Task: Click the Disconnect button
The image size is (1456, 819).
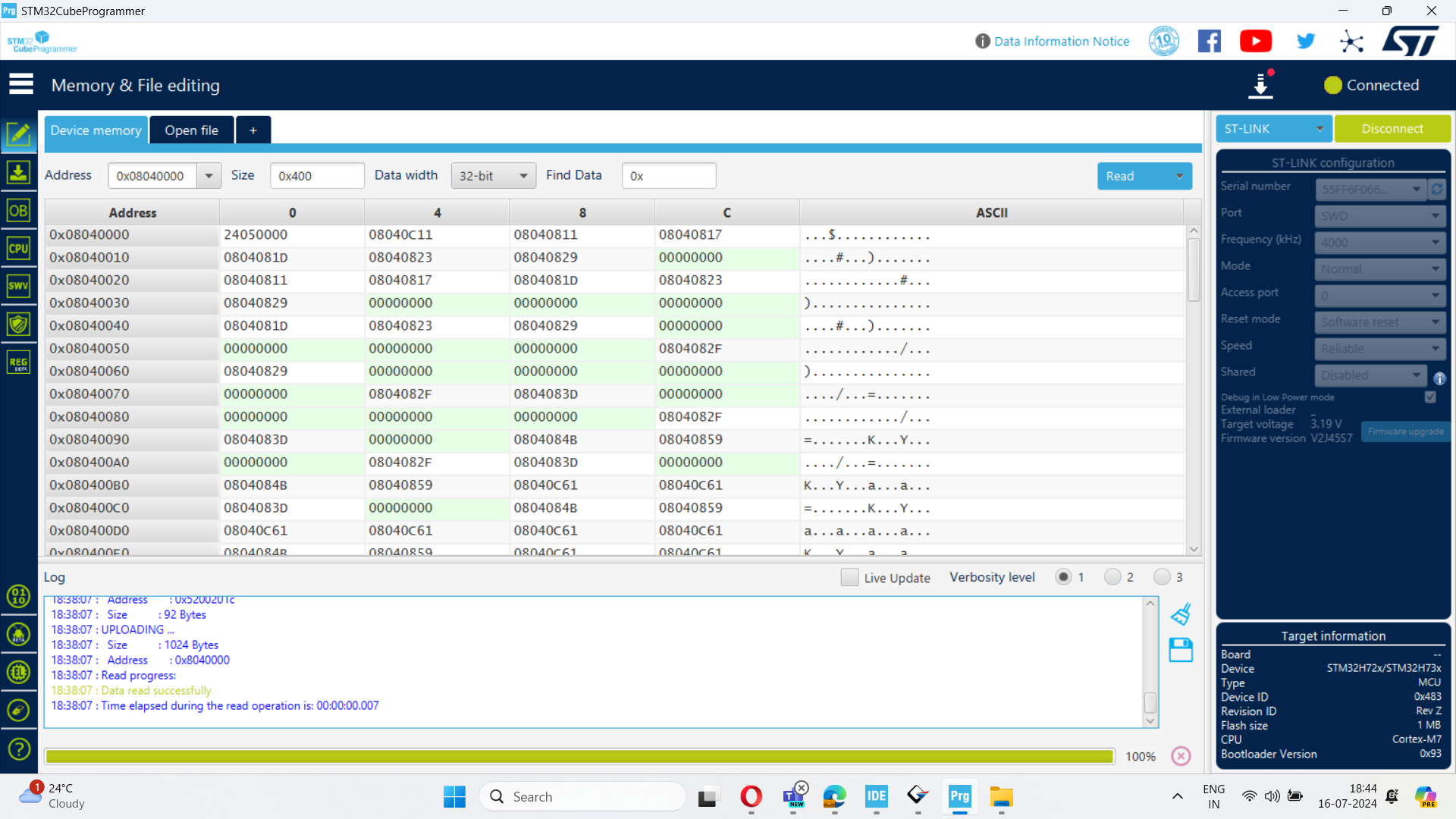Action: pos(1392,129)
